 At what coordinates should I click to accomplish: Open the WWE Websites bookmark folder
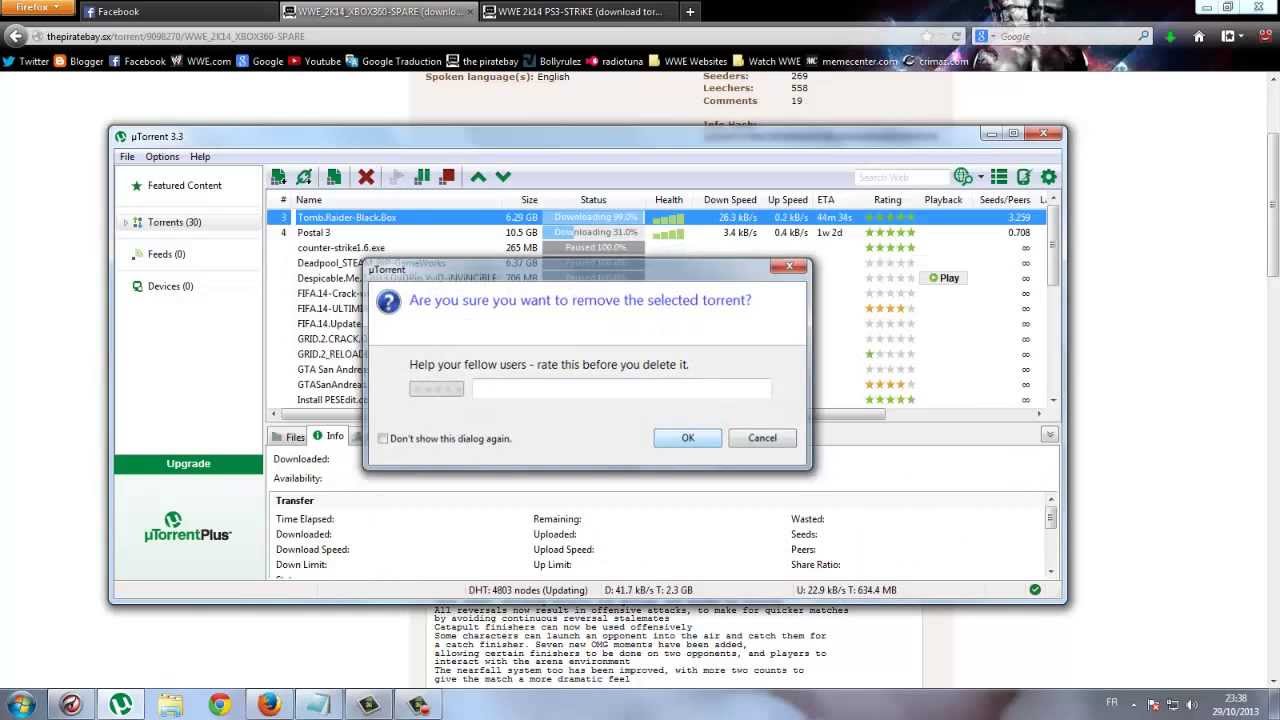[x=687, y=61]
